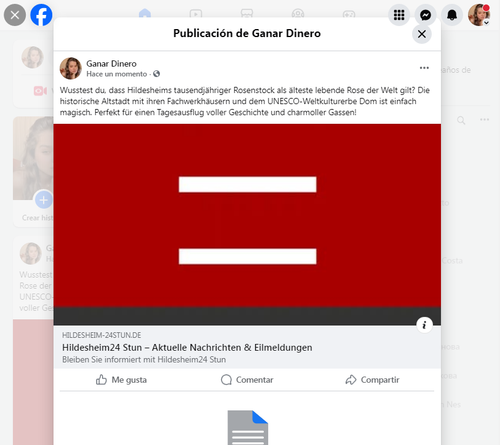Click the live video camera icon in background
The width and height of the screenshot is (500, 445).
[40, 91]
